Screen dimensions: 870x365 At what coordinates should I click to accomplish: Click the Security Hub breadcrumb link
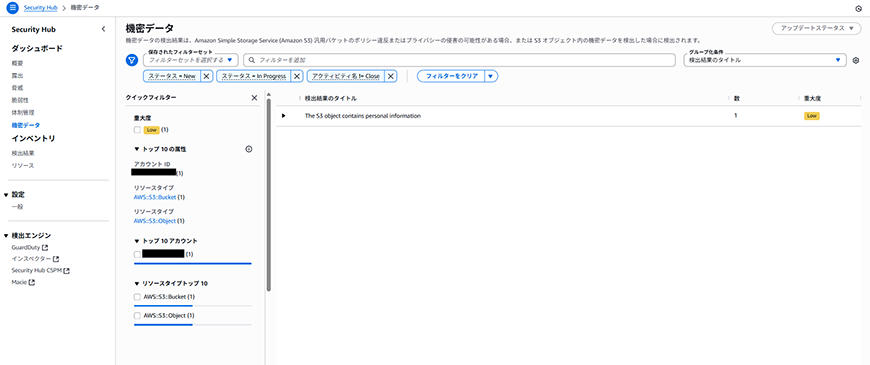41,8
